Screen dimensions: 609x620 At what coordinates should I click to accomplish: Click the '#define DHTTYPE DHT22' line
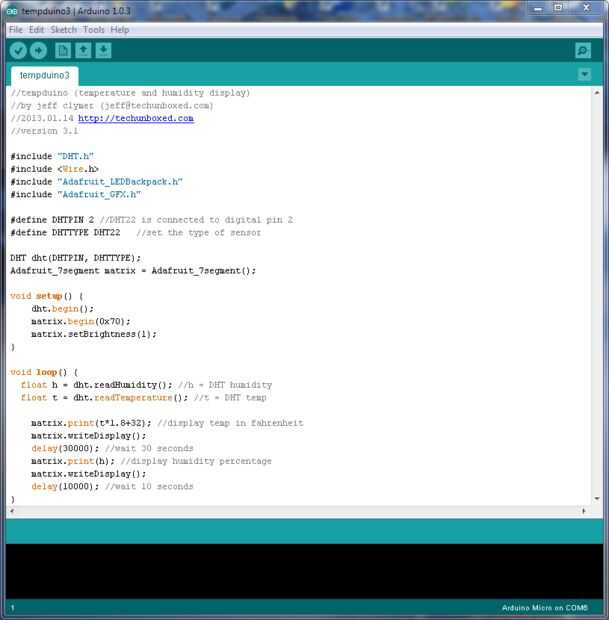coord(136,232)
